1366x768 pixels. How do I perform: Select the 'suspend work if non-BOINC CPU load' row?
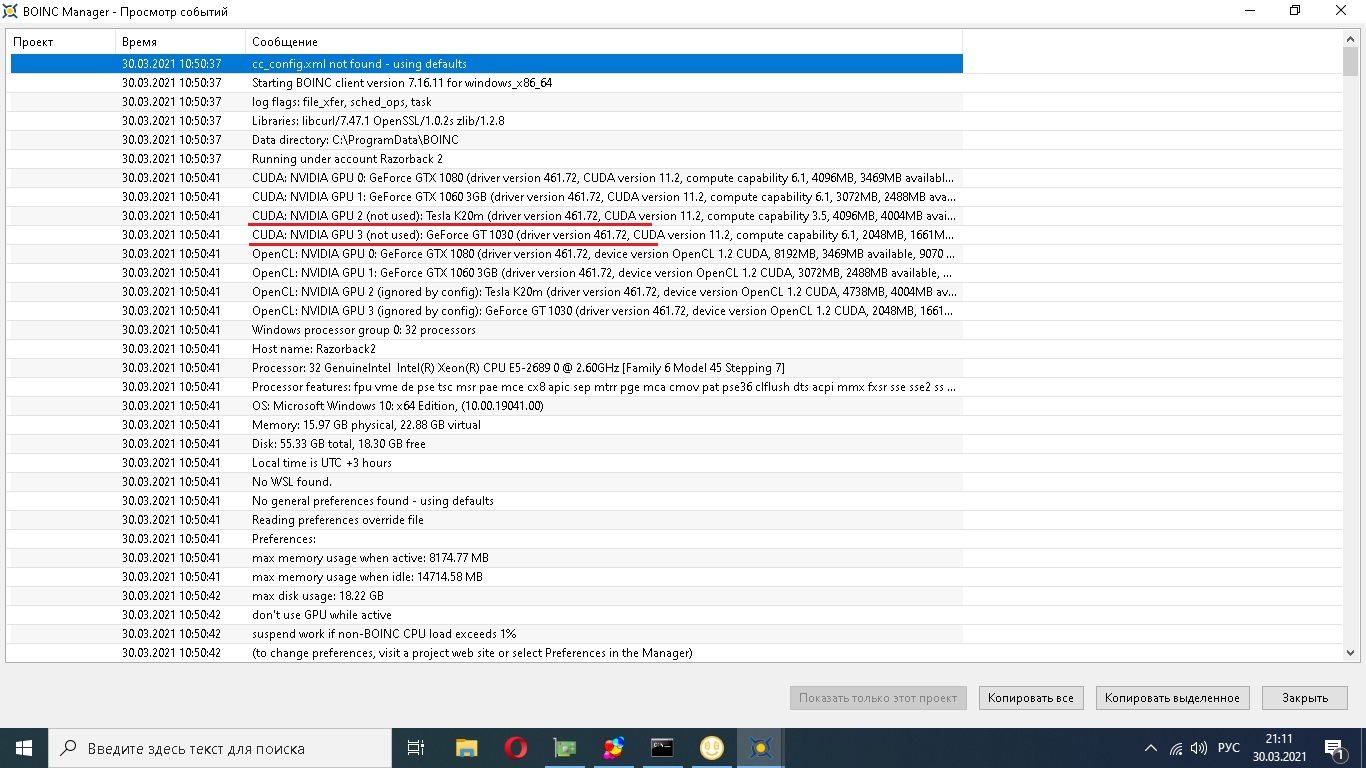click(x=486, y=634)
